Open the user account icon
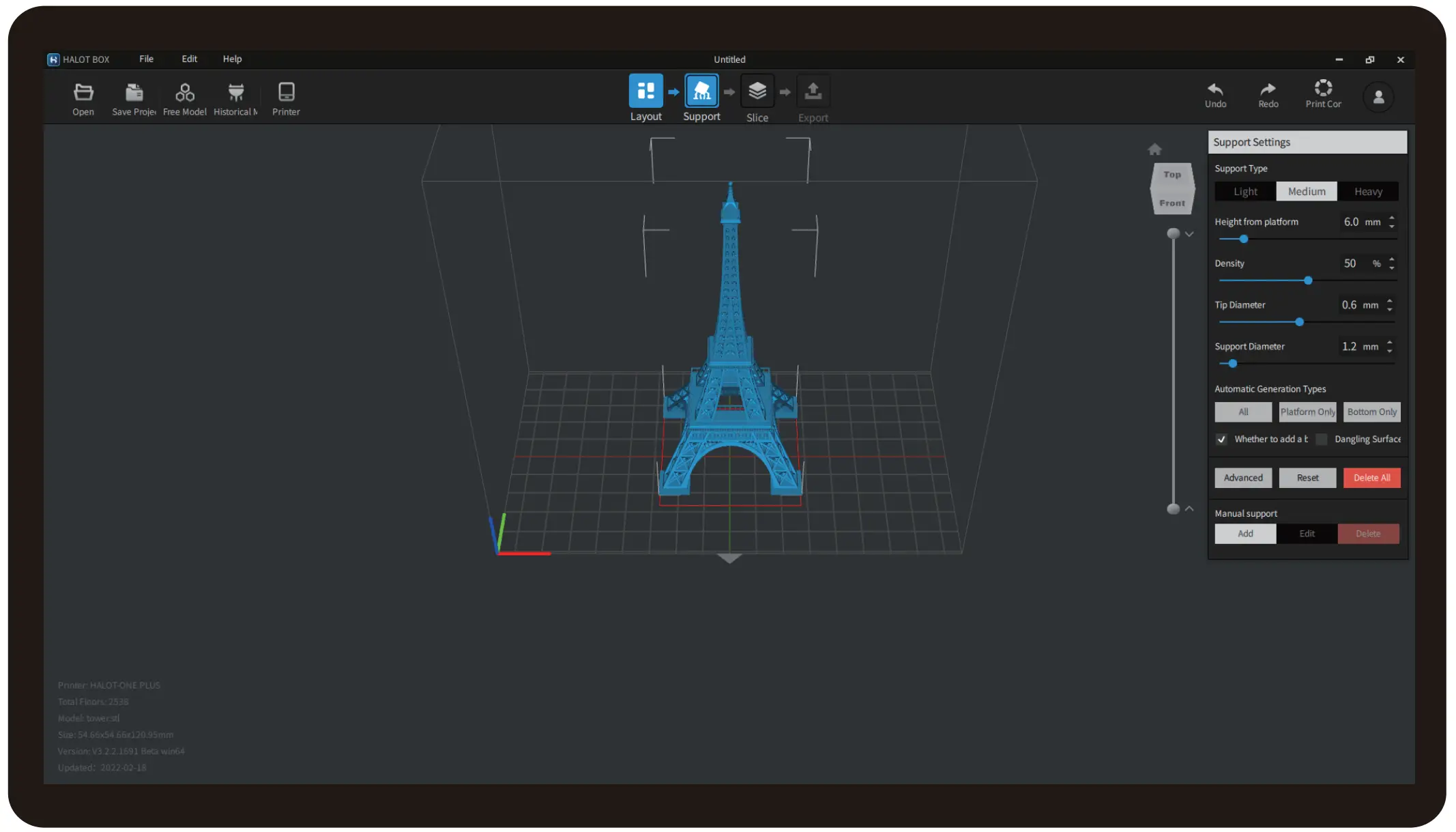The height and width of the screenshot is (832, 1456). pos(1378,96)
